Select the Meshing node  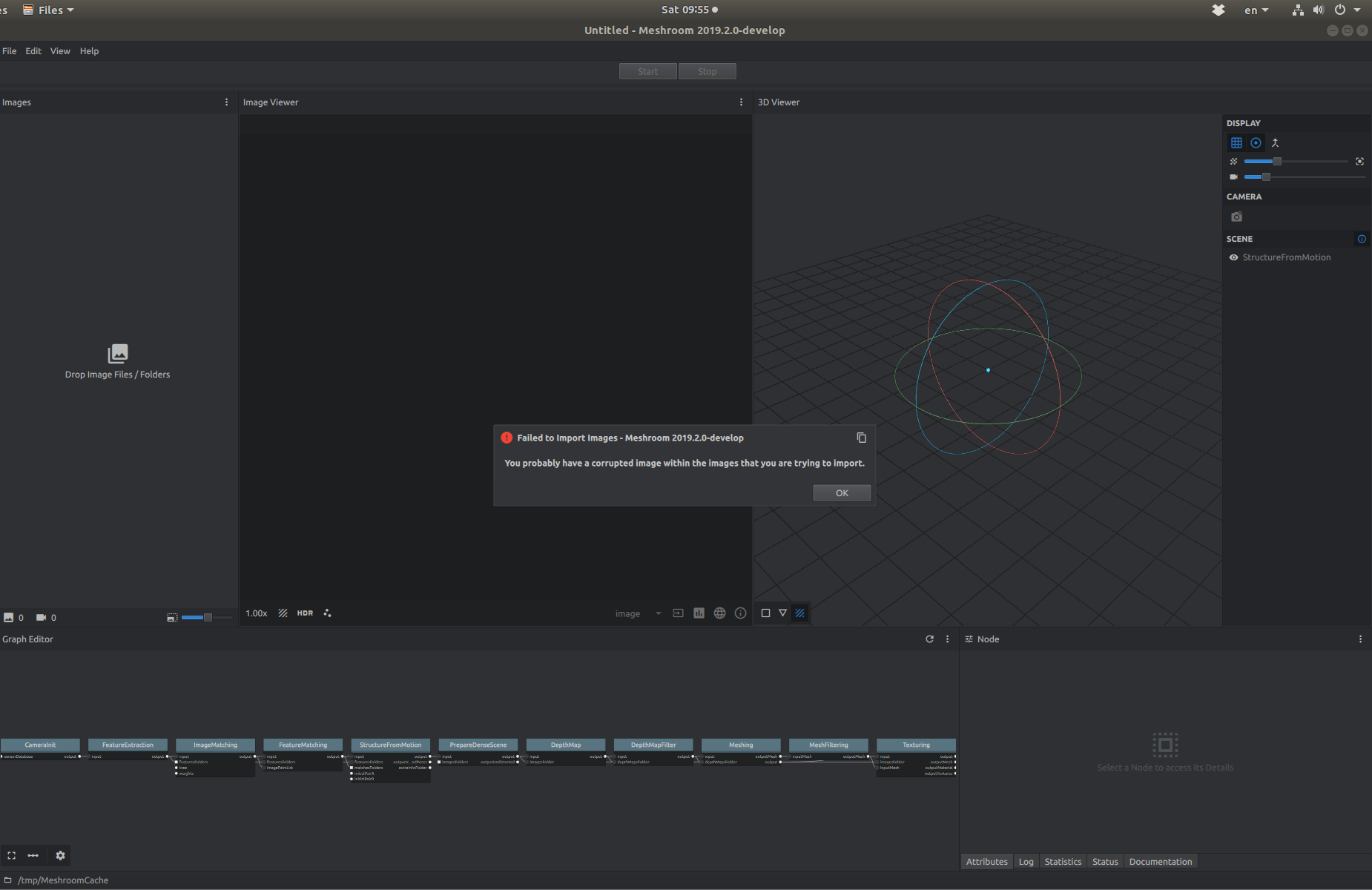coord(741,745)
